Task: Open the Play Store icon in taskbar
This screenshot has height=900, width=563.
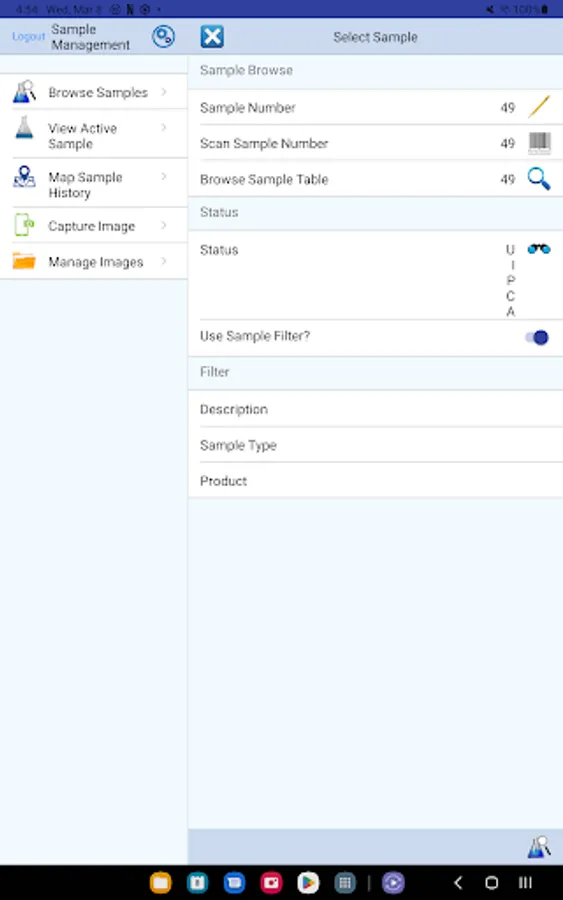Action: 308,883
